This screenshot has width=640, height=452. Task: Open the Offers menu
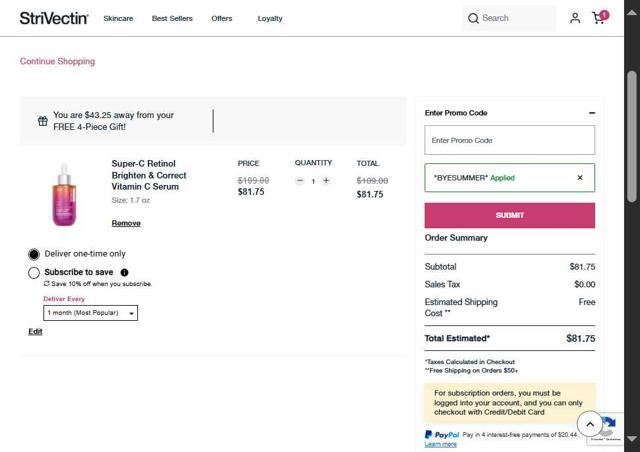[x=222, y=18]
